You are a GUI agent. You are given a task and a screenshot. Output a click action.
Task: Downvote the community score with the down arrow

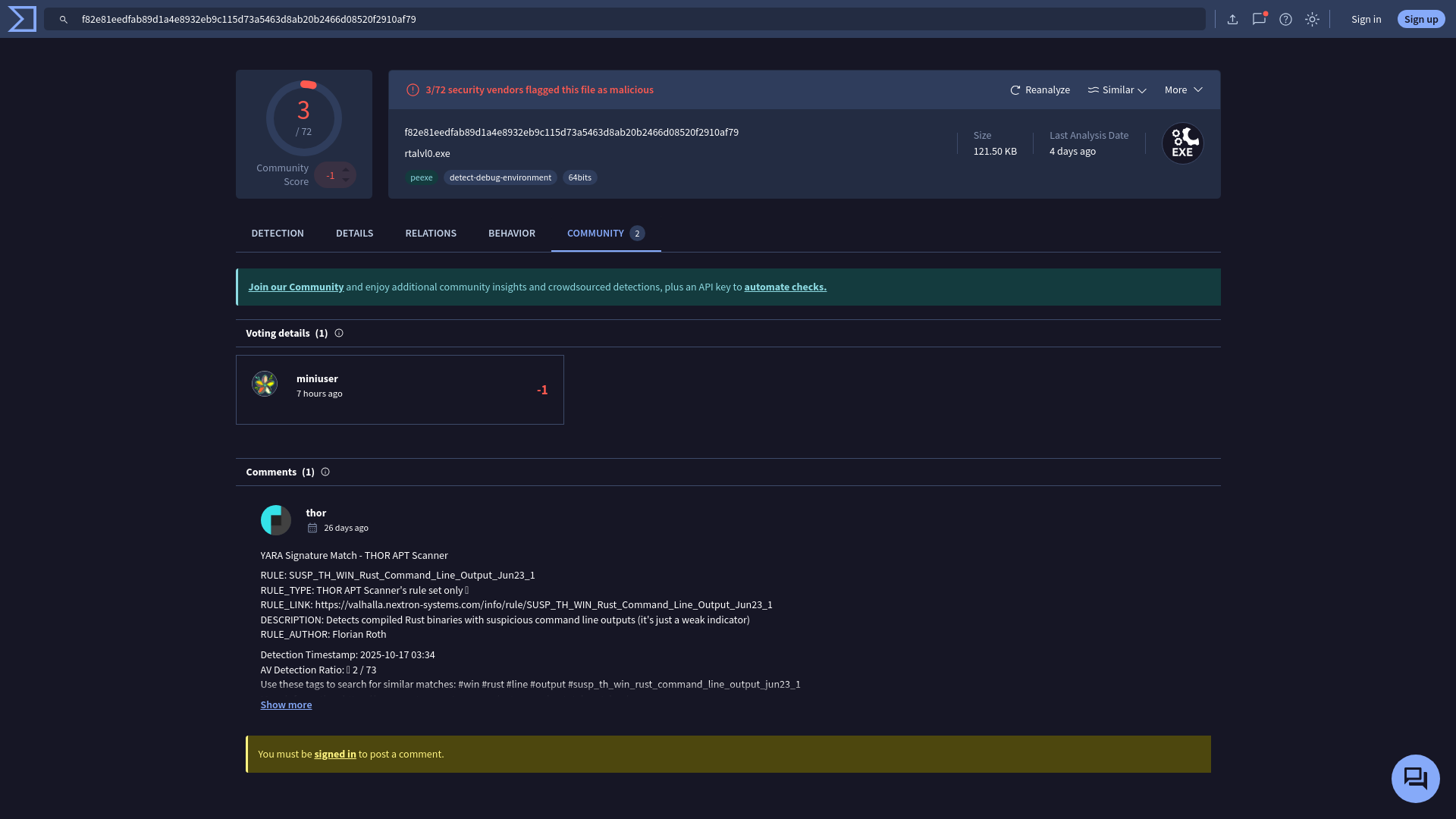coord(347,180)
